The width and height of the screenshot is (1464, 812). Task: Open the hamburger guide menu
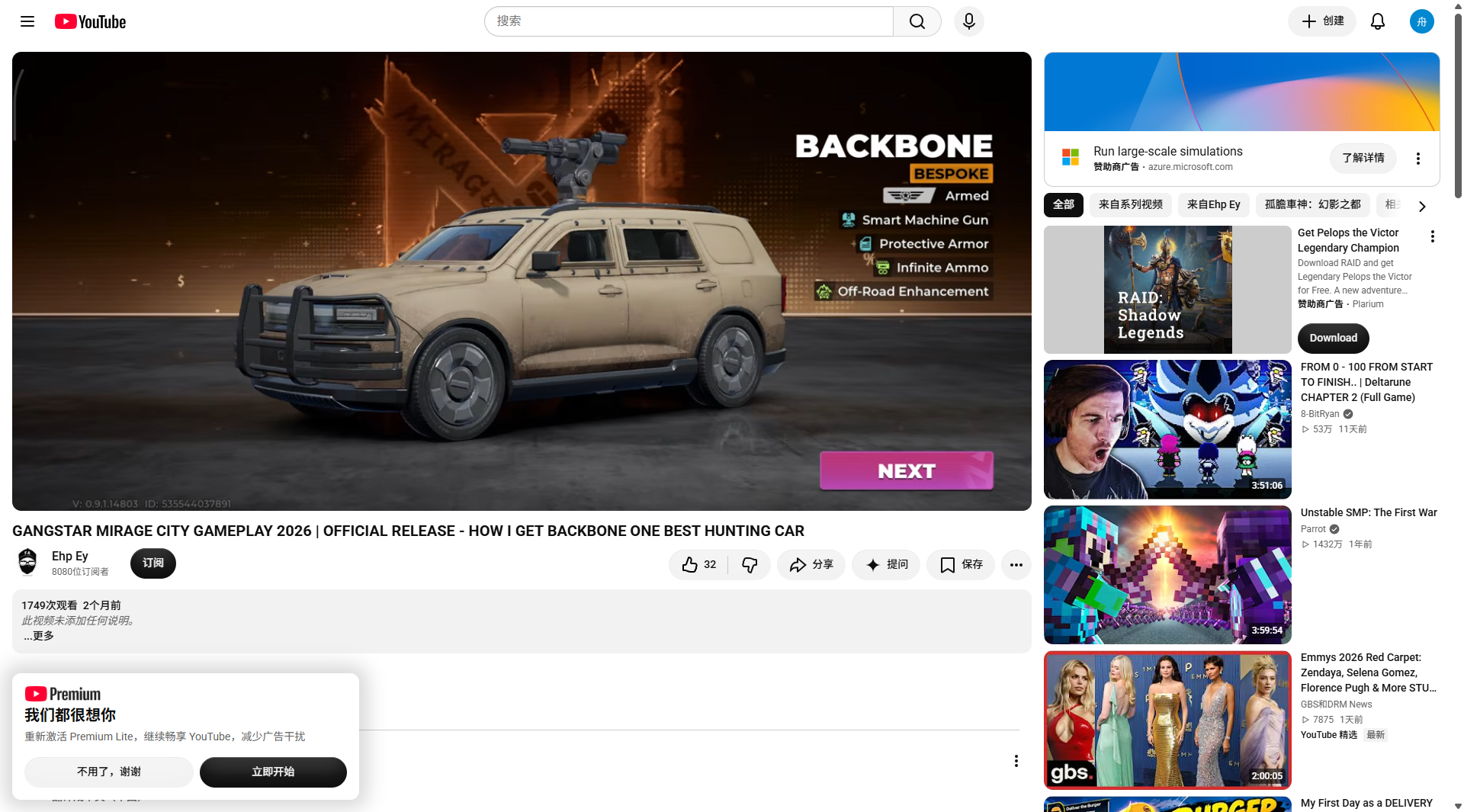pyautogui.click(x=27, y=21)
